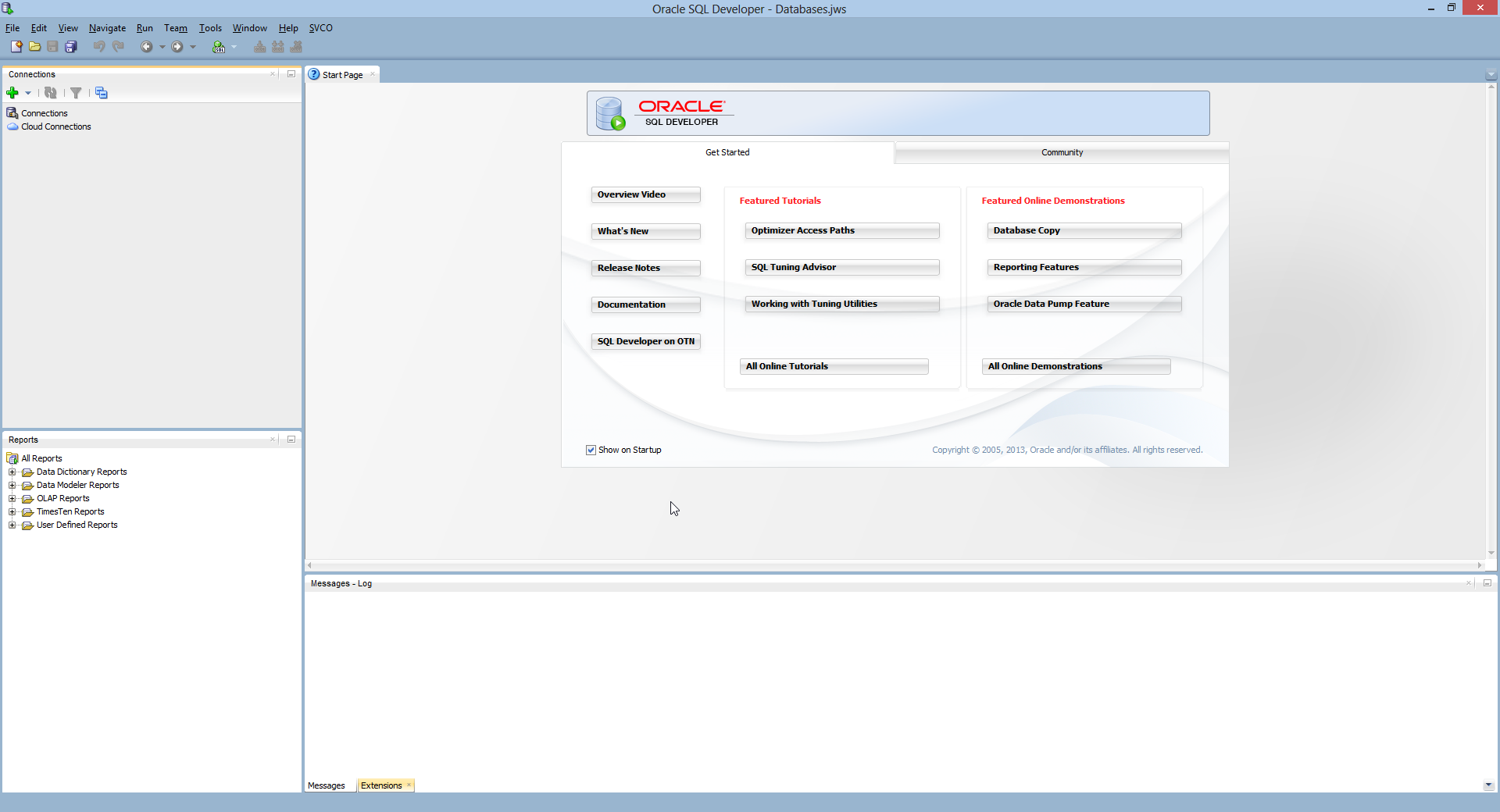1500x812 pixels.
Task: Click the SQL Tuning Advisor tutorial
Action: point(841,267)
